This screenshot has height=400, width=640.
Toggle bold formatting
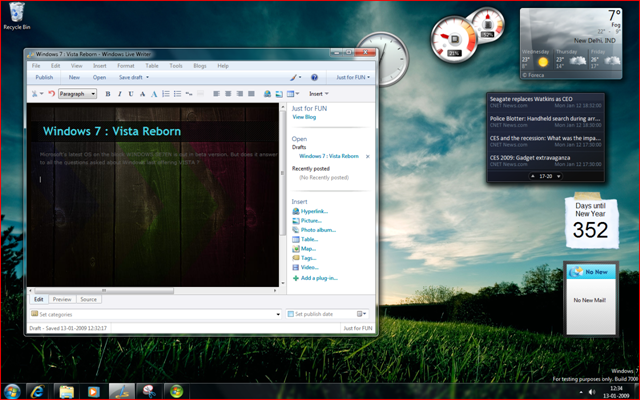(x=108, y=94)
